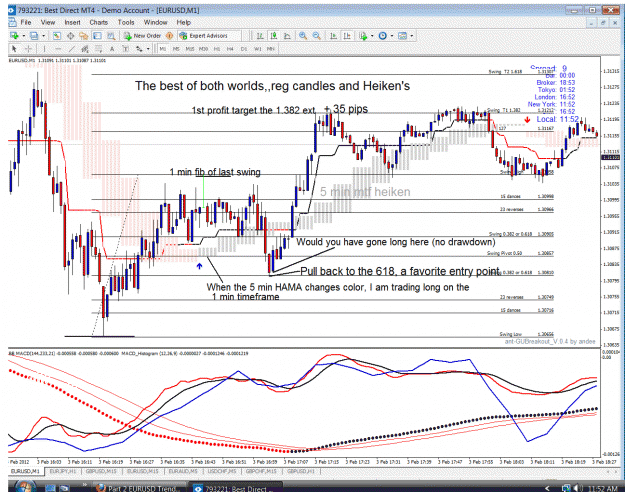Open the Strategy Tester icon
Screen dimensions: 625x492
[x=111, y=36]
